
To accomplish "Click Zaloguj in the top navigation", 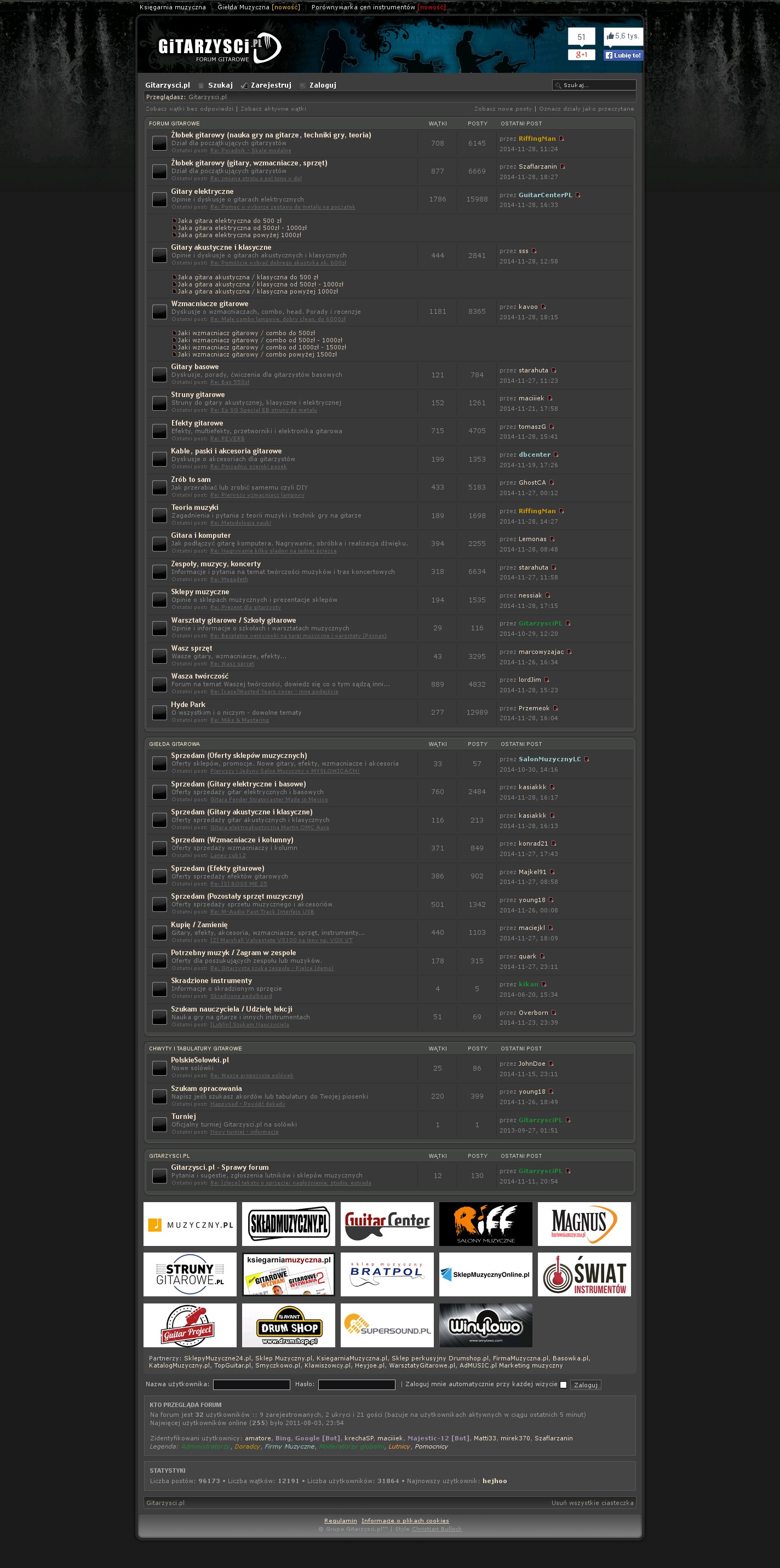I will pyautogui.click(x=322, y=85).
